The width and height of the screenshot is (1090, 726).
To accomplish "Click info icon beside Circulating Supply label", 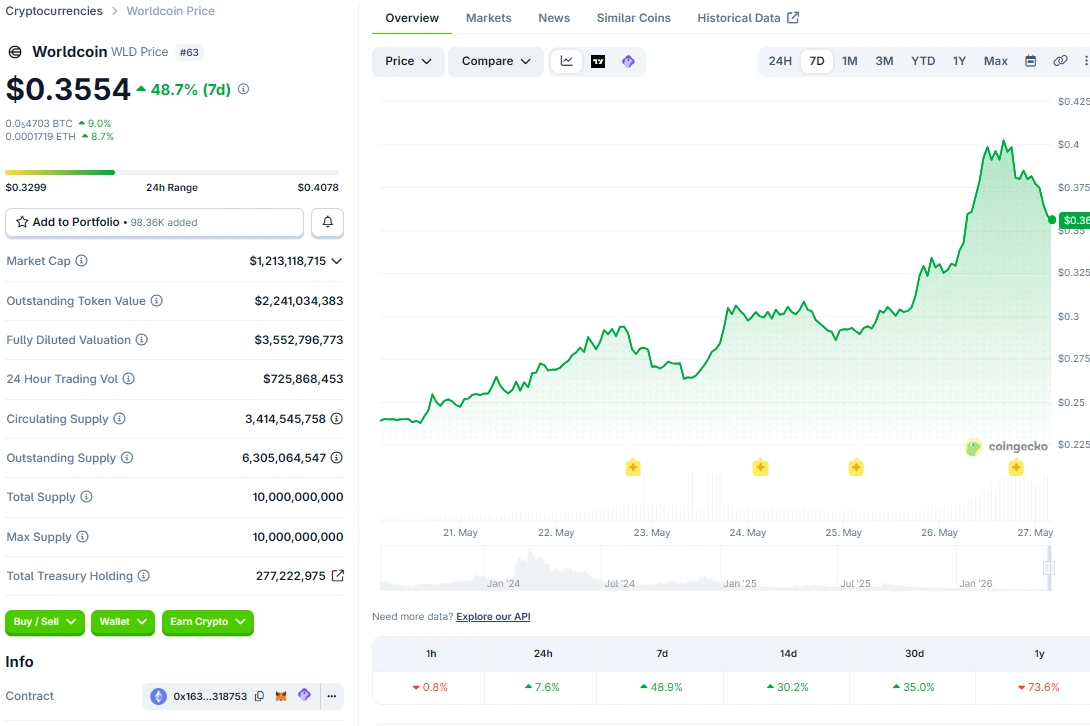I will pos(120,419).
